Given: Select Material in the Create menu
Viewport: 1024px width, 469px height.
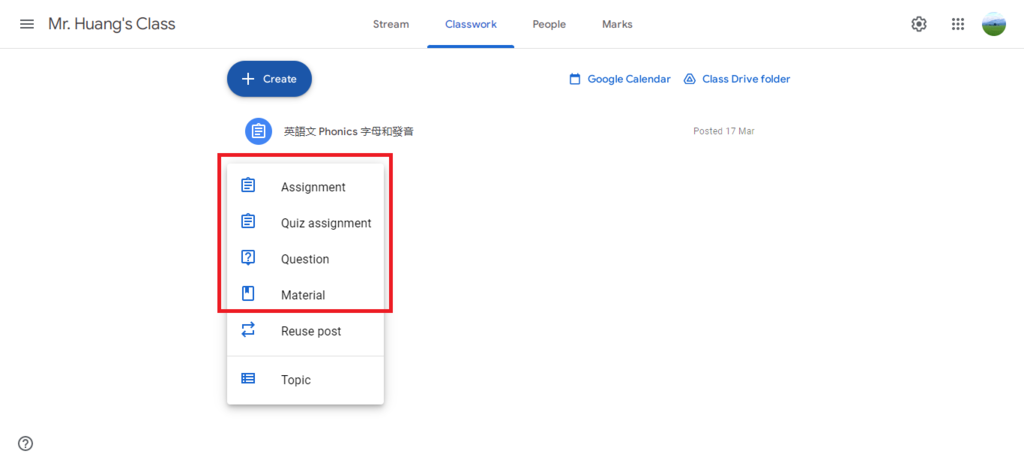Looking at the screenshot, I should pyautogui.click(x=305, y=295).
